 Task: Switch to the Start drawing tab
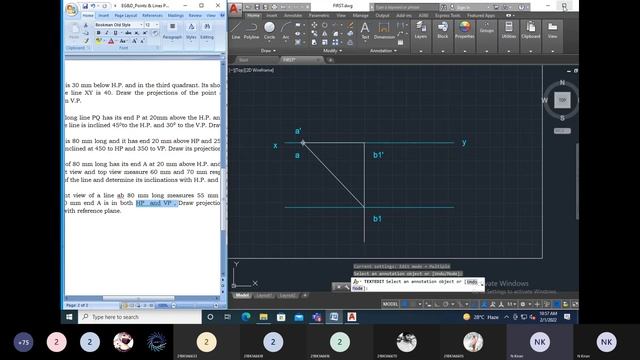[x=244, y=60]
